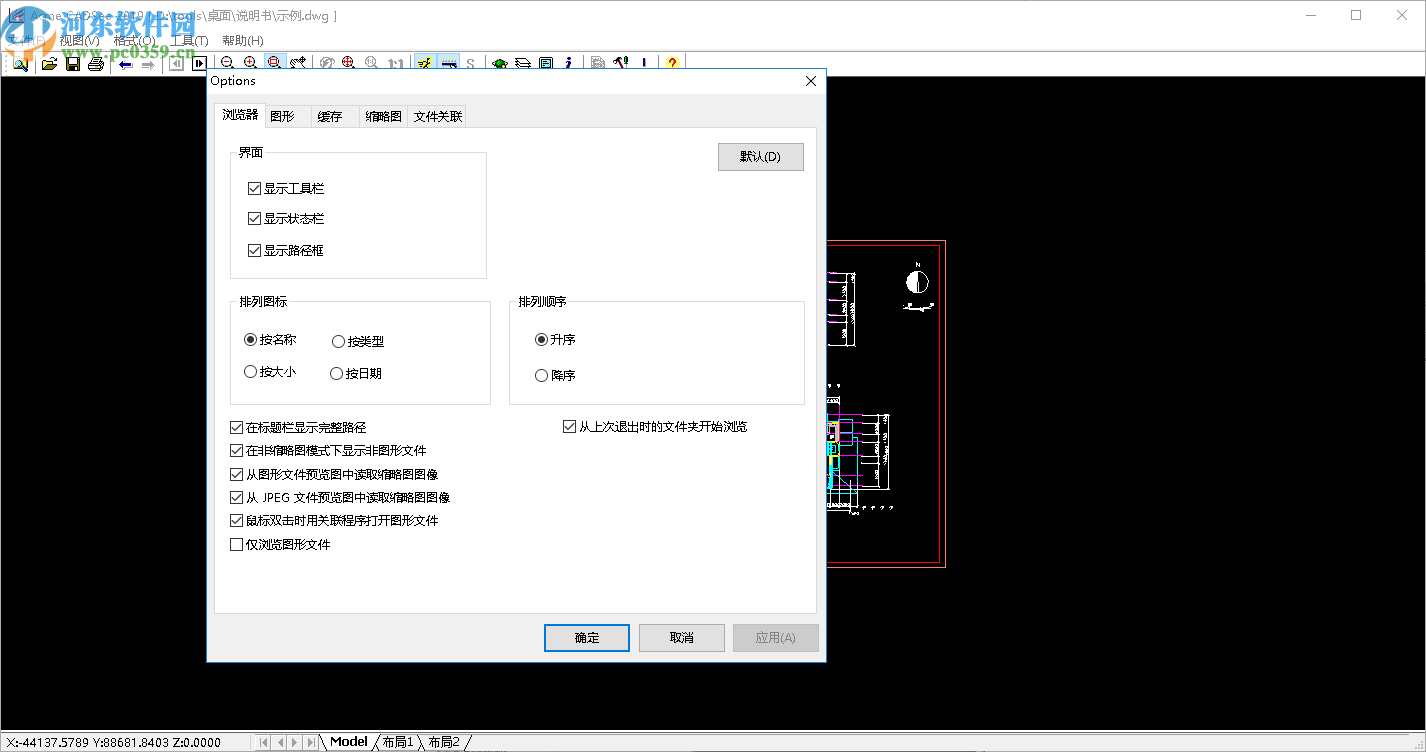Click the red crosshair target icon
This screenshot has height=752, width=1426.
point(349,63)
